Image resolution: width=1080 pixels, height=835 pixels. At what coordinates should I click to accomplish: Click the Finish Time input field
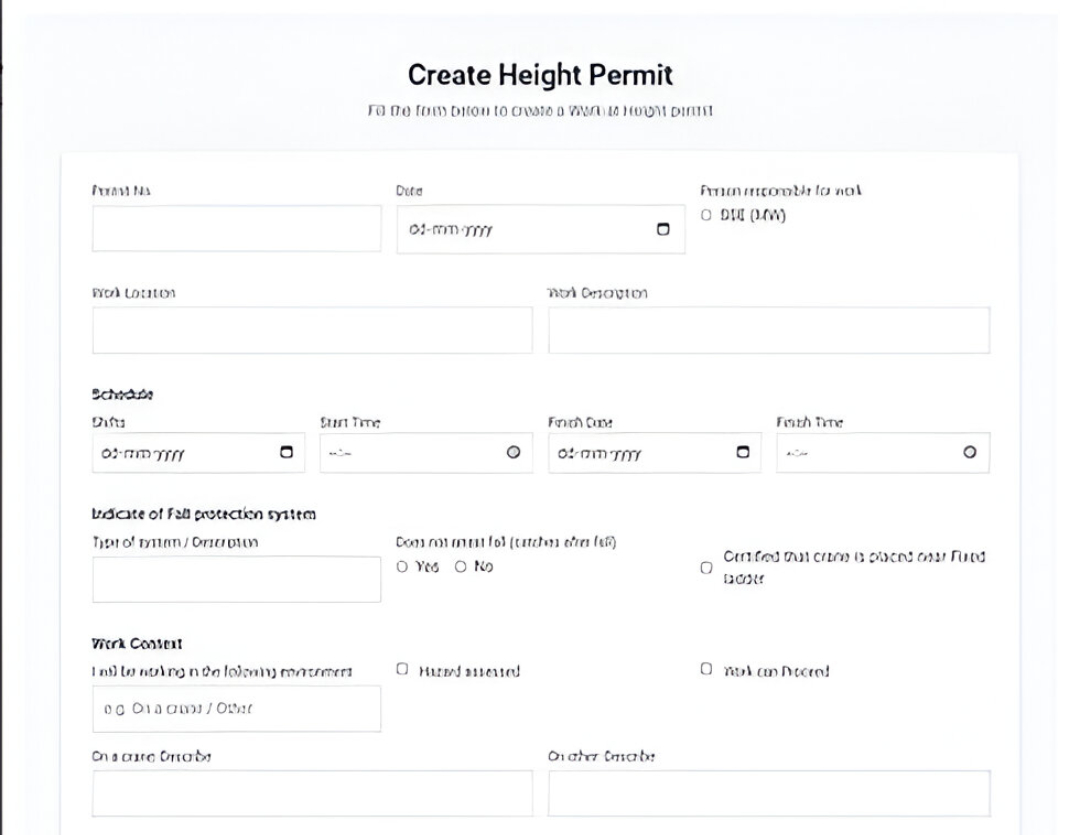click(865, 452)
